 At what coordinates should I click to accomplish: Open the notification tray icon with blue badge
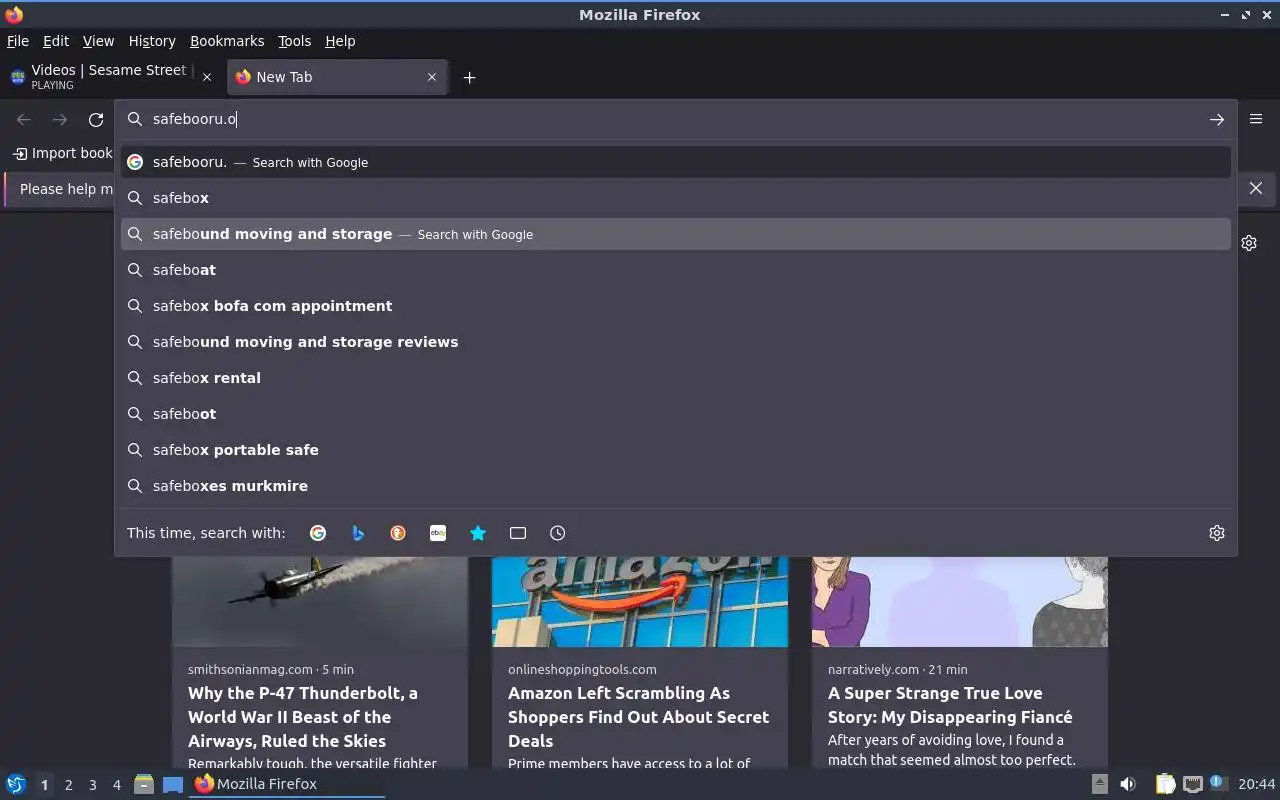[x=1218, y=783]
